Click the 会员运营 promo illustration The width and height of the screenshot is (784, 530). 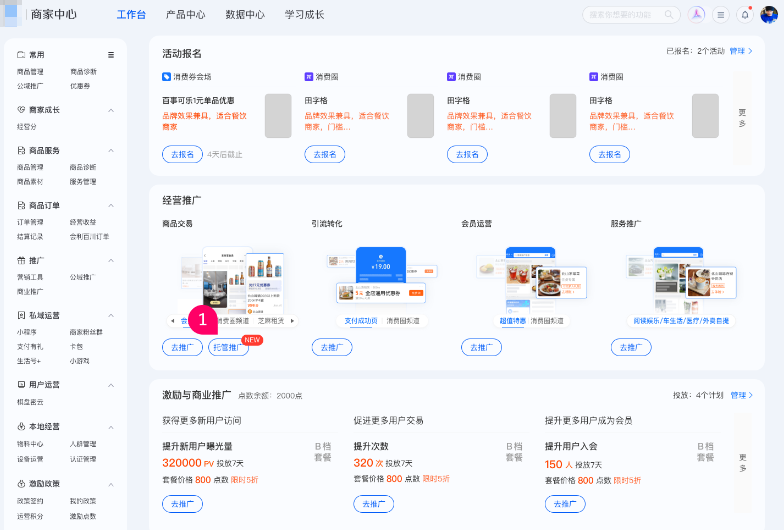pyautogui.click(x=532, y=278)
